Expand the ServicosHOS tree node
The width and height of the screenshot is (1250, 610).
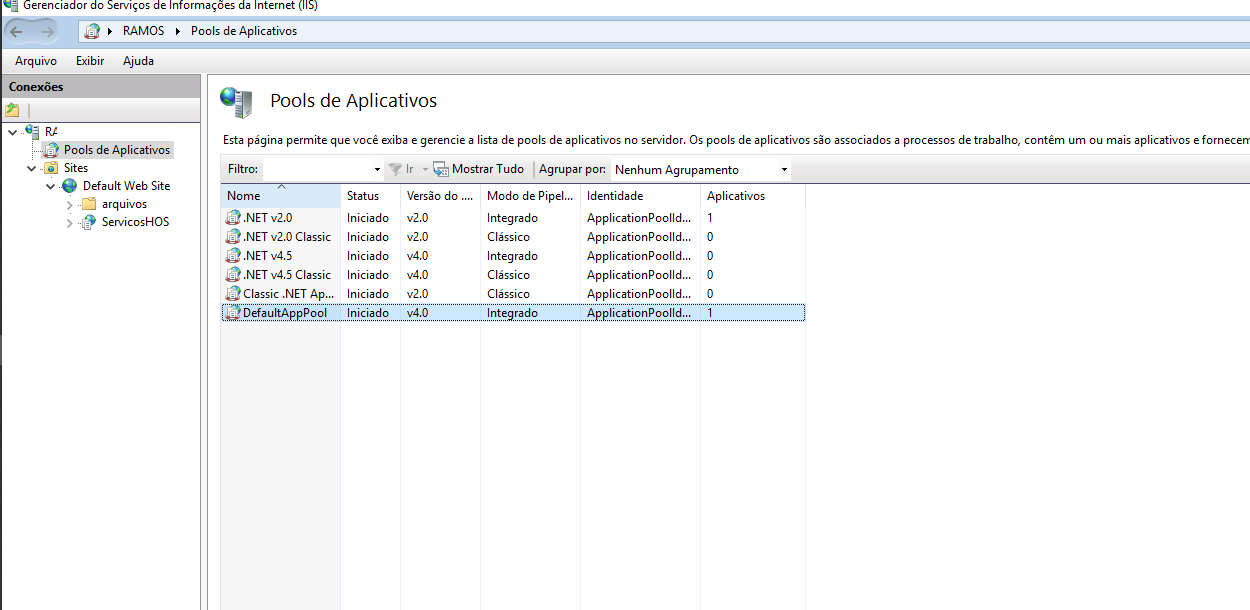70,222
